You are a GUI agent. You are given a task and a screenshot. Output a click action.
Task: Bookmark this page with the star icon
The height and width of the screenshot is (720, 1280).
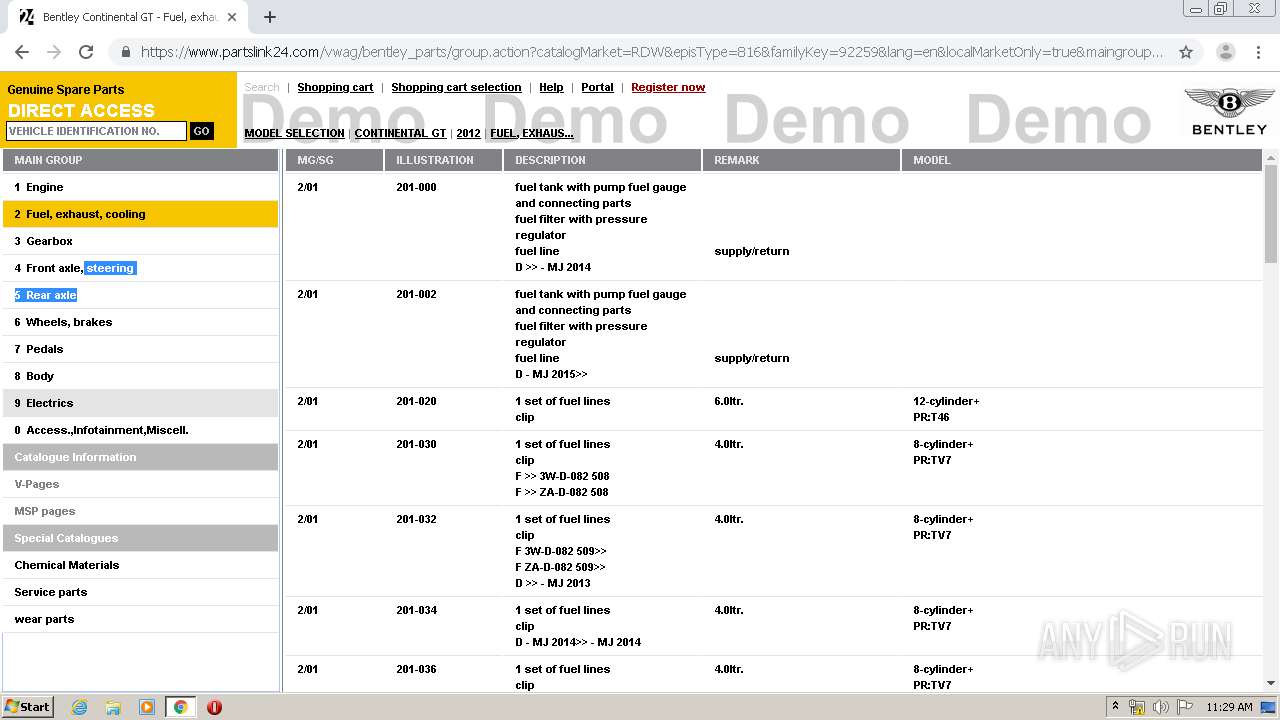pos(1186,52)
